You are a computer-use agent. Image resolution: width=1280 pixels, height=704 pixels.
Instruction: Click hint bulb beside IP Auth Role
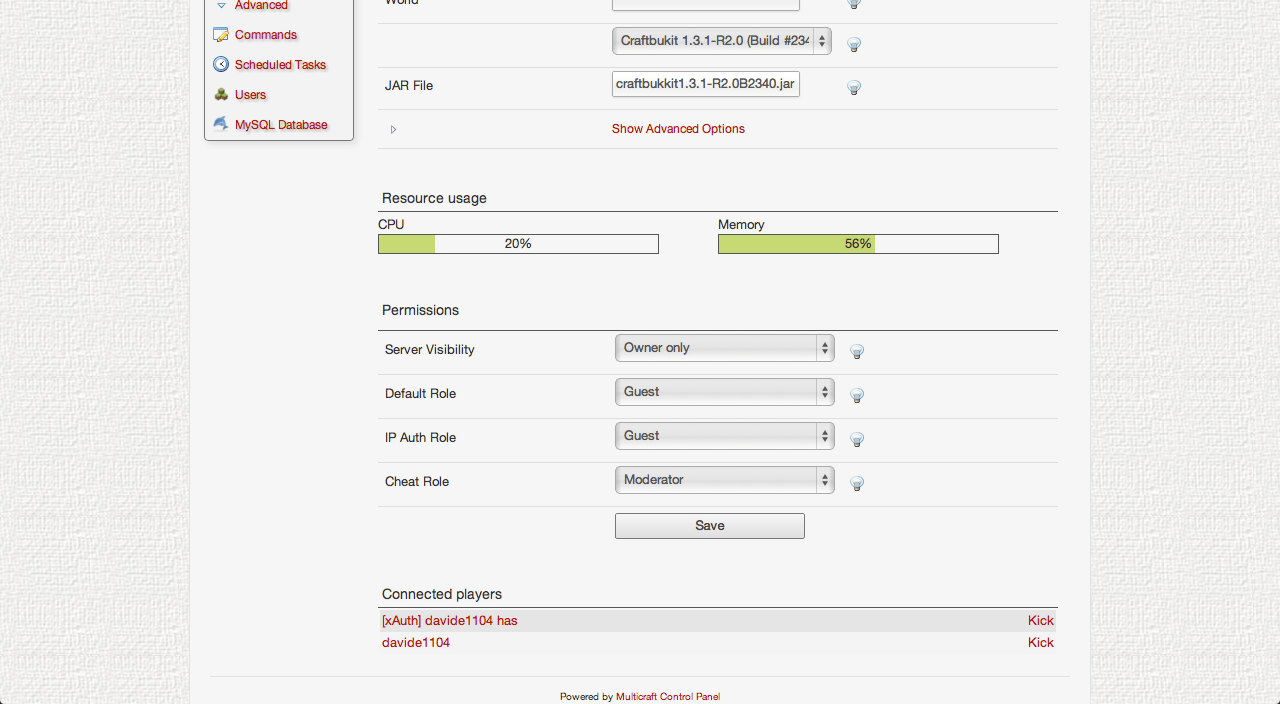tap(857, 439)
